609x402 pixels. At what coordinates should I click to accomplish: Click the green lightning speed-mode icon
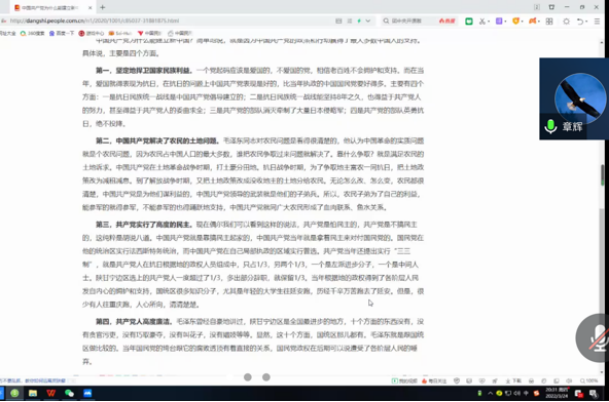coord(359,21)
